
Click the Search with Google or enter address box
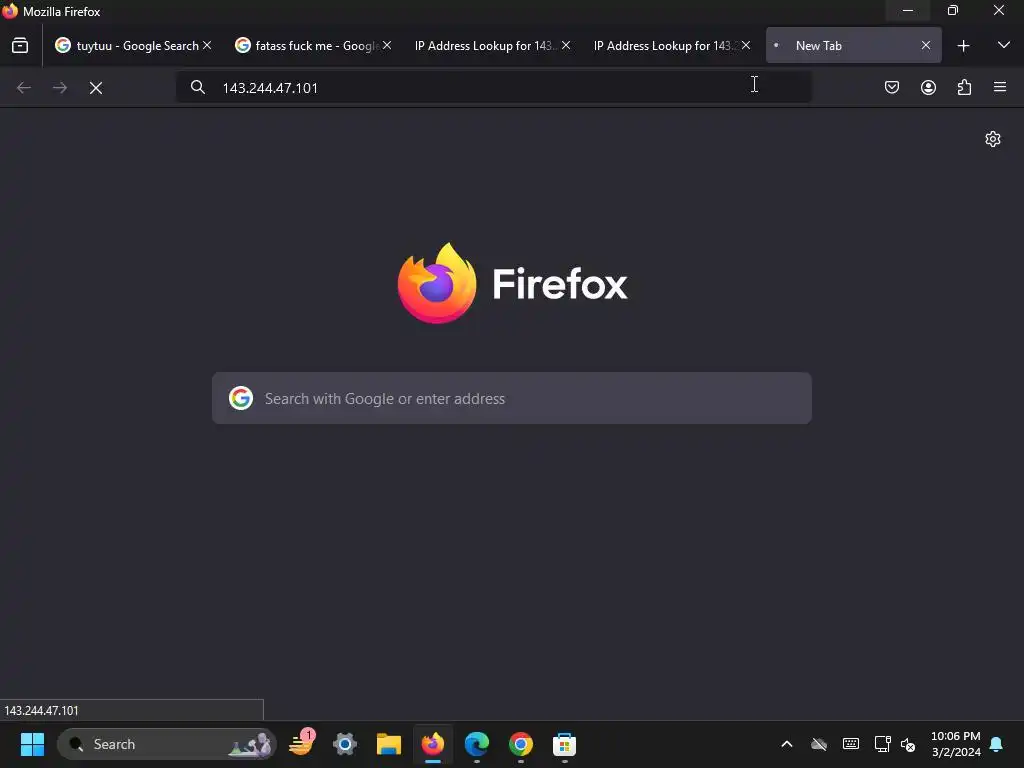pos(512,398)
